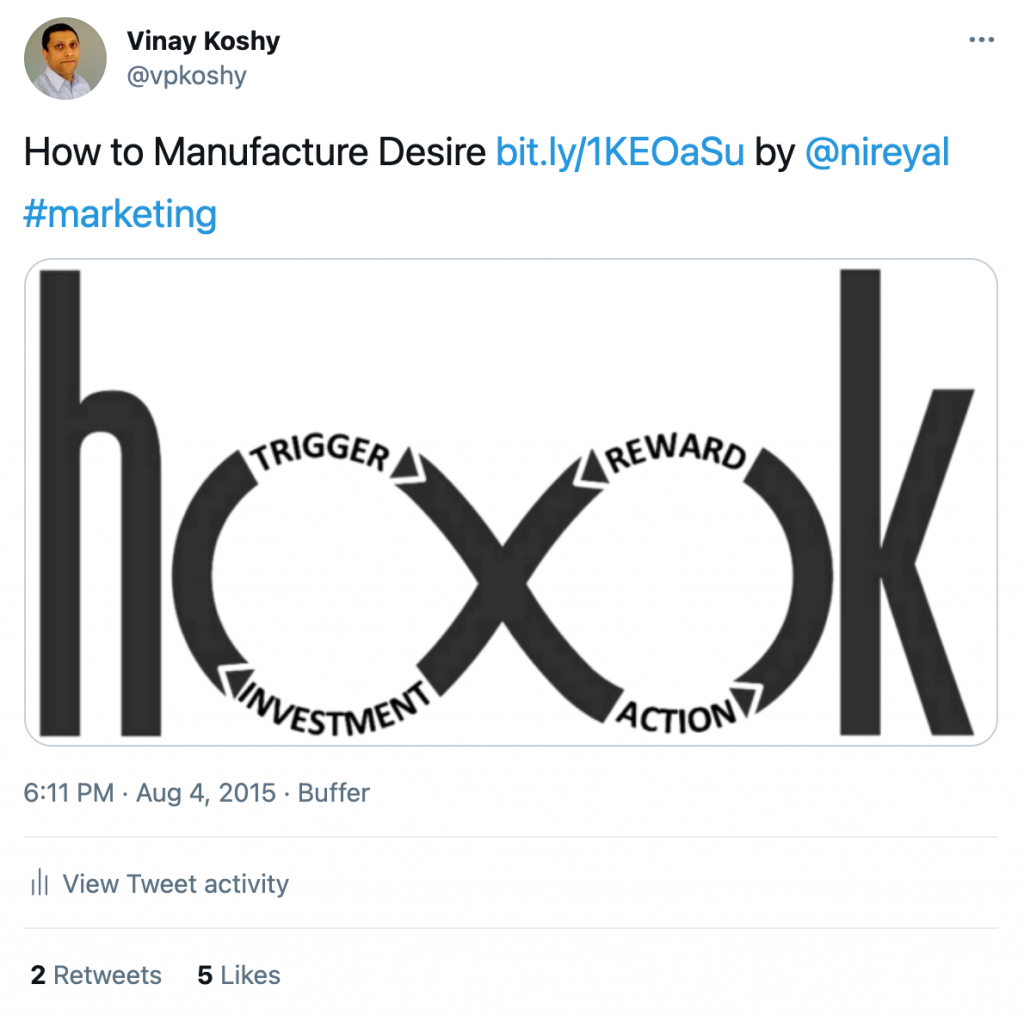The image size is (1024, 1015).
Task: Click the ACTION word in the image
Action: [x=677, y=716]
